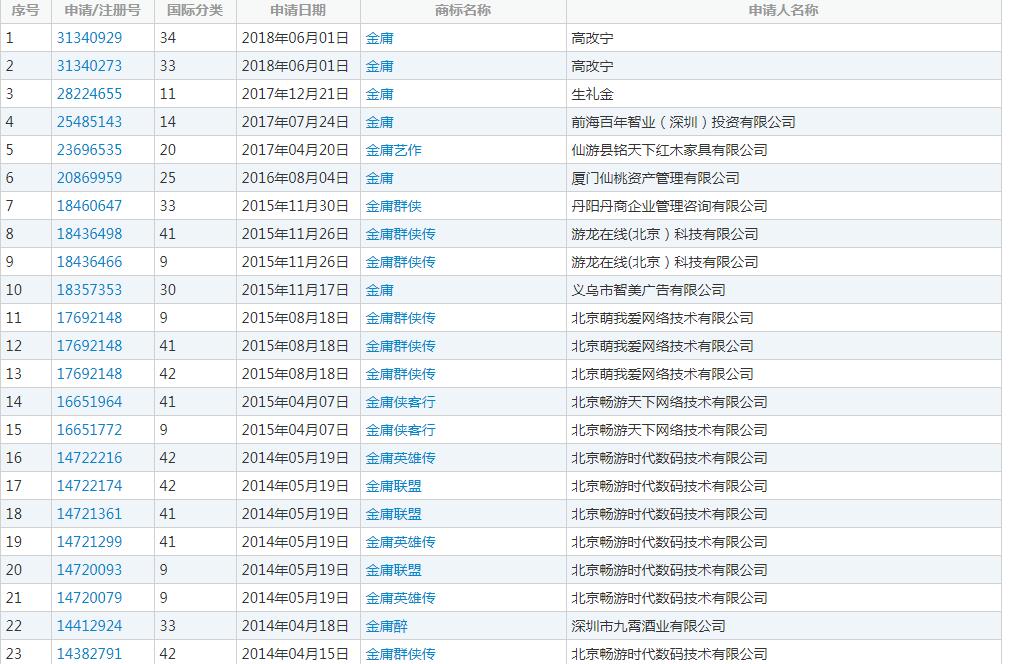Click the 金庸艺作 trademark name link
1012x664 pixels.
[x=393, y=150]
